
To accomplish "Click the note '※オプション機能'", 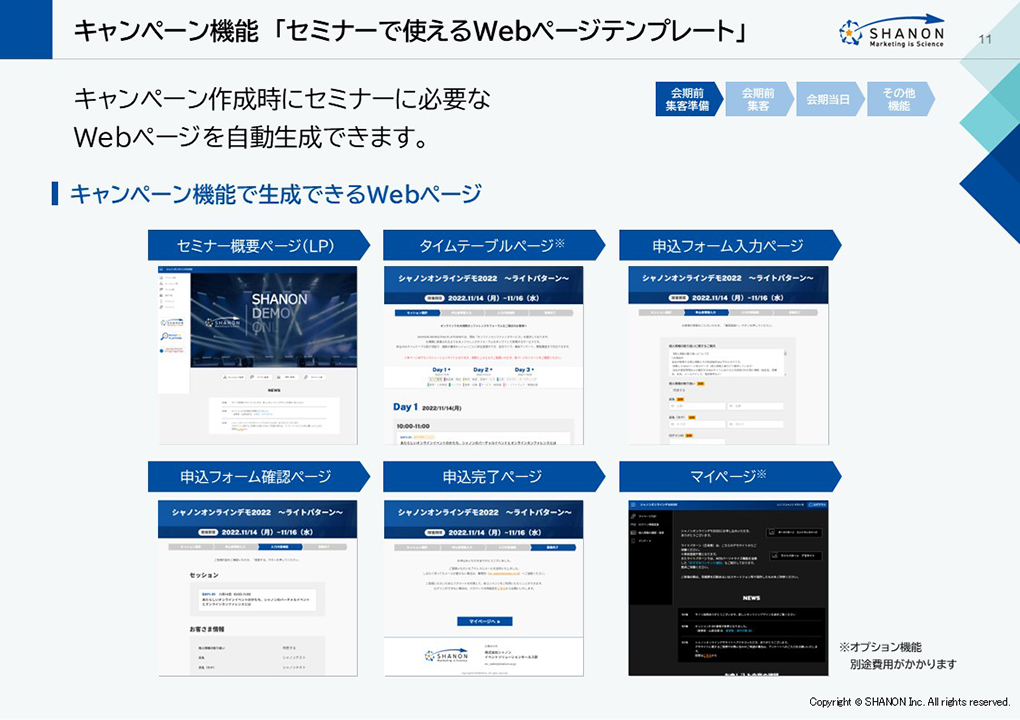I will coord(880,647).
